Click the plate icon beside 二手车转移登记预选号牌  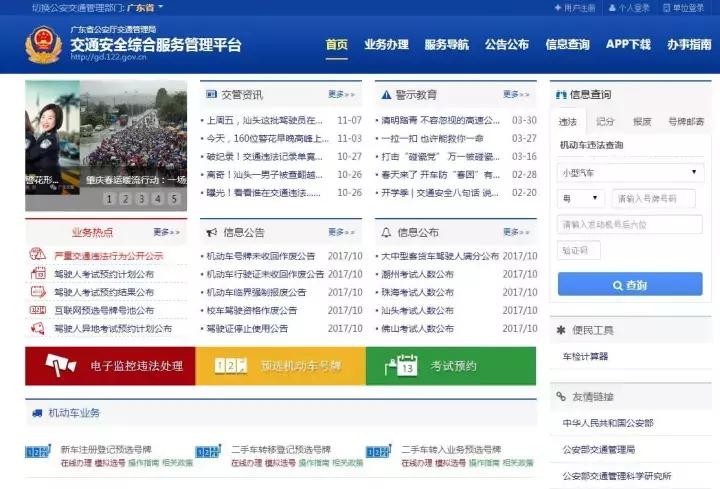pos(209,453)
